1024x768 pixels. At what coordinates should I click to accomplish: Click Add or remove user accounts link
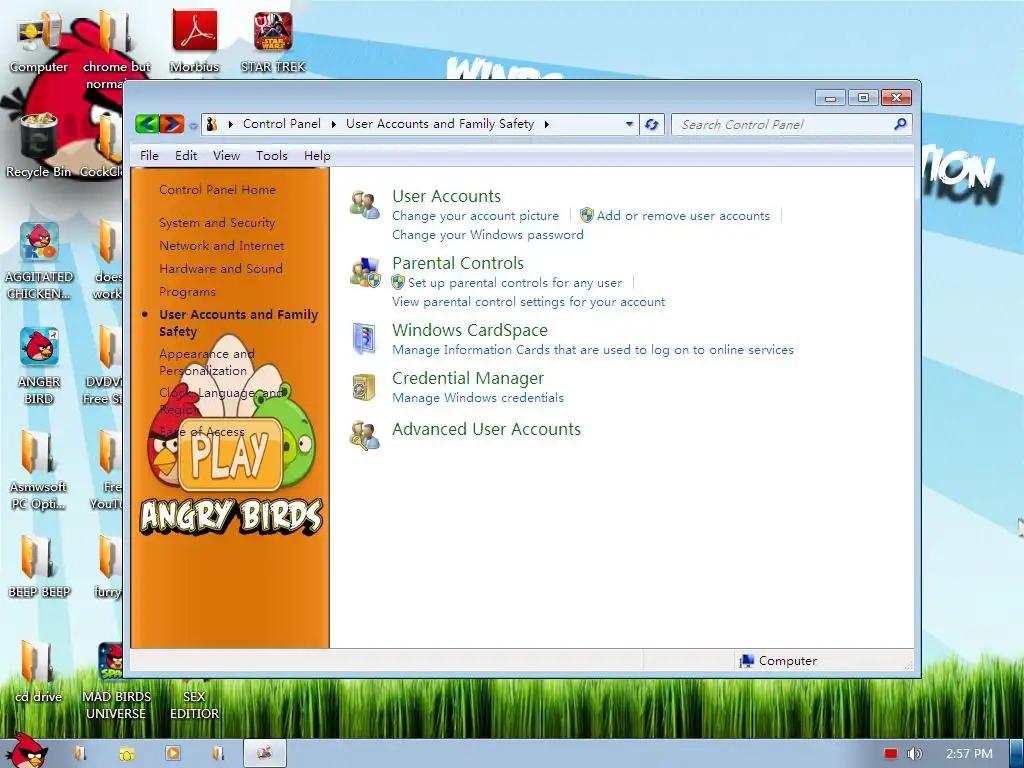tap(683, 216)
